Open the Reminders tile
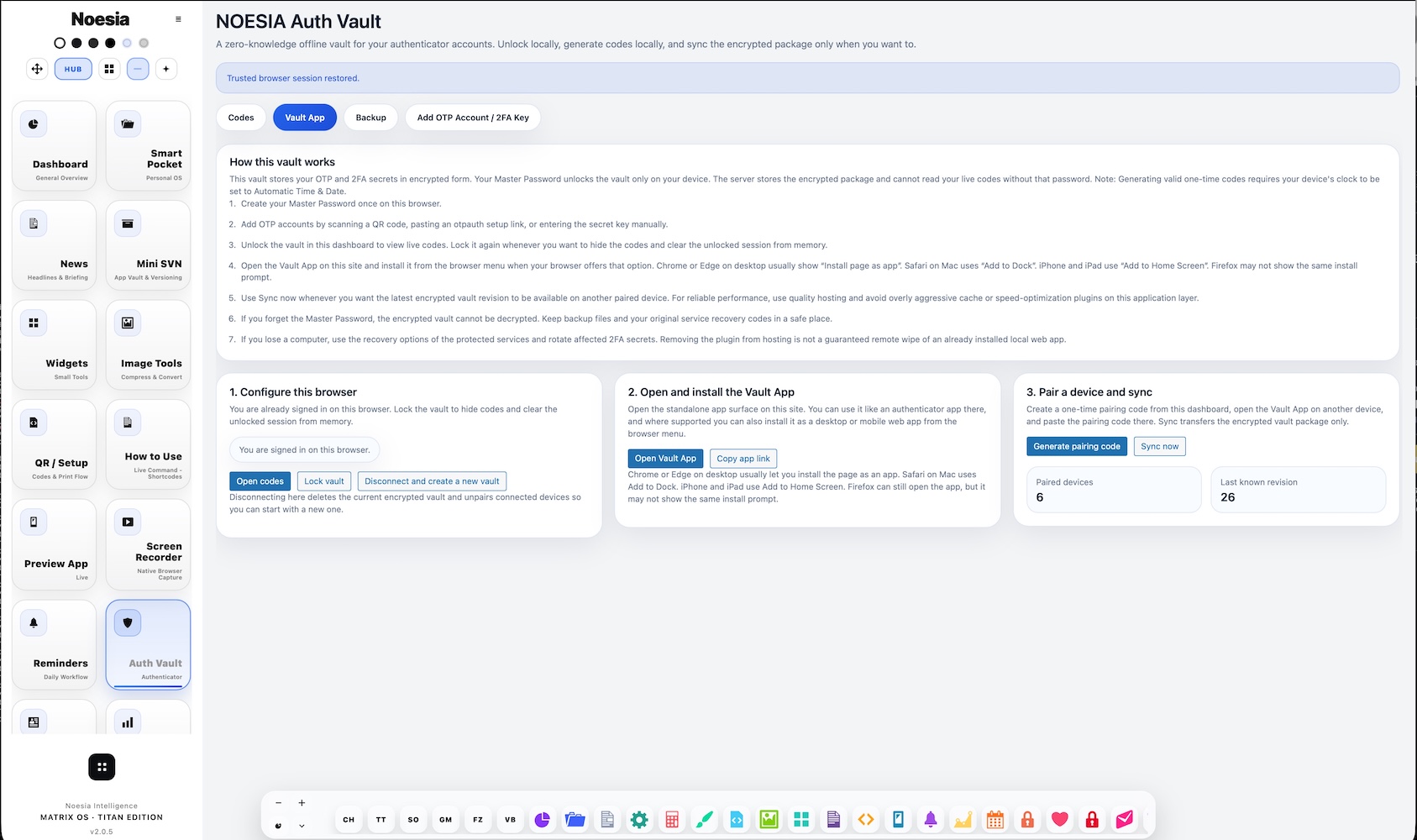 pos(55,644)
